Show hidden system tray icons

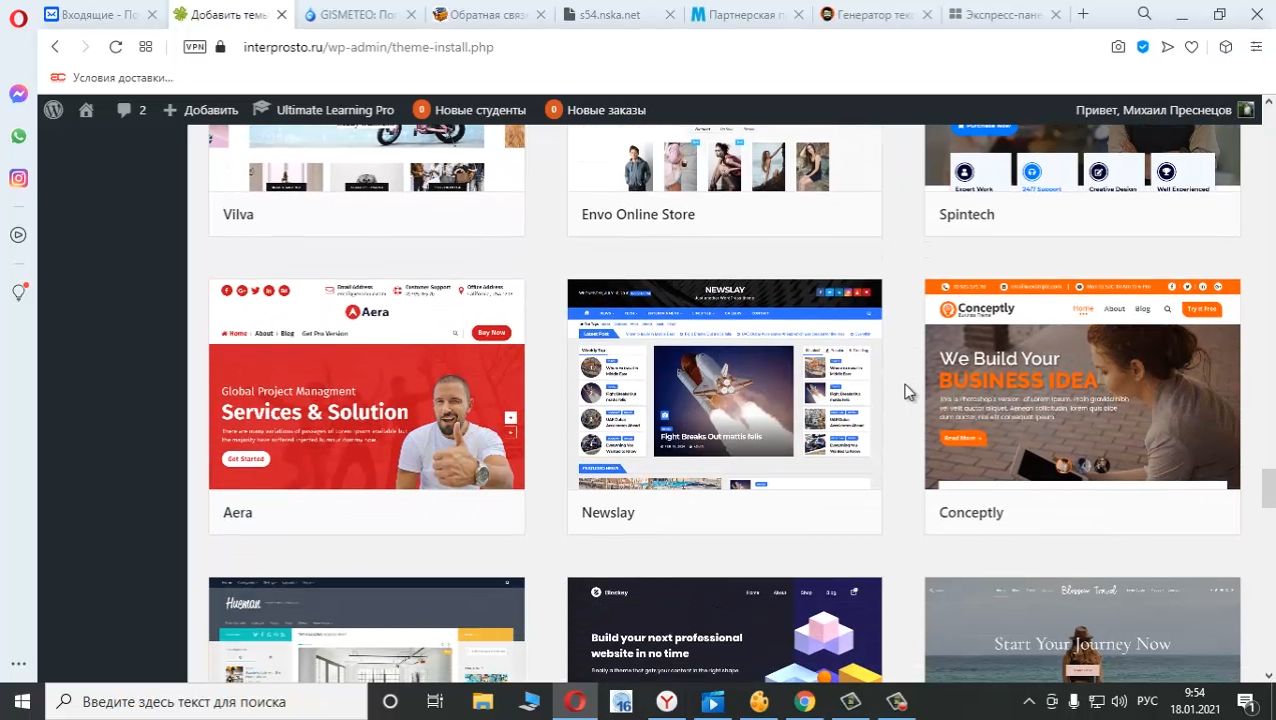[x=1028, y=702]
